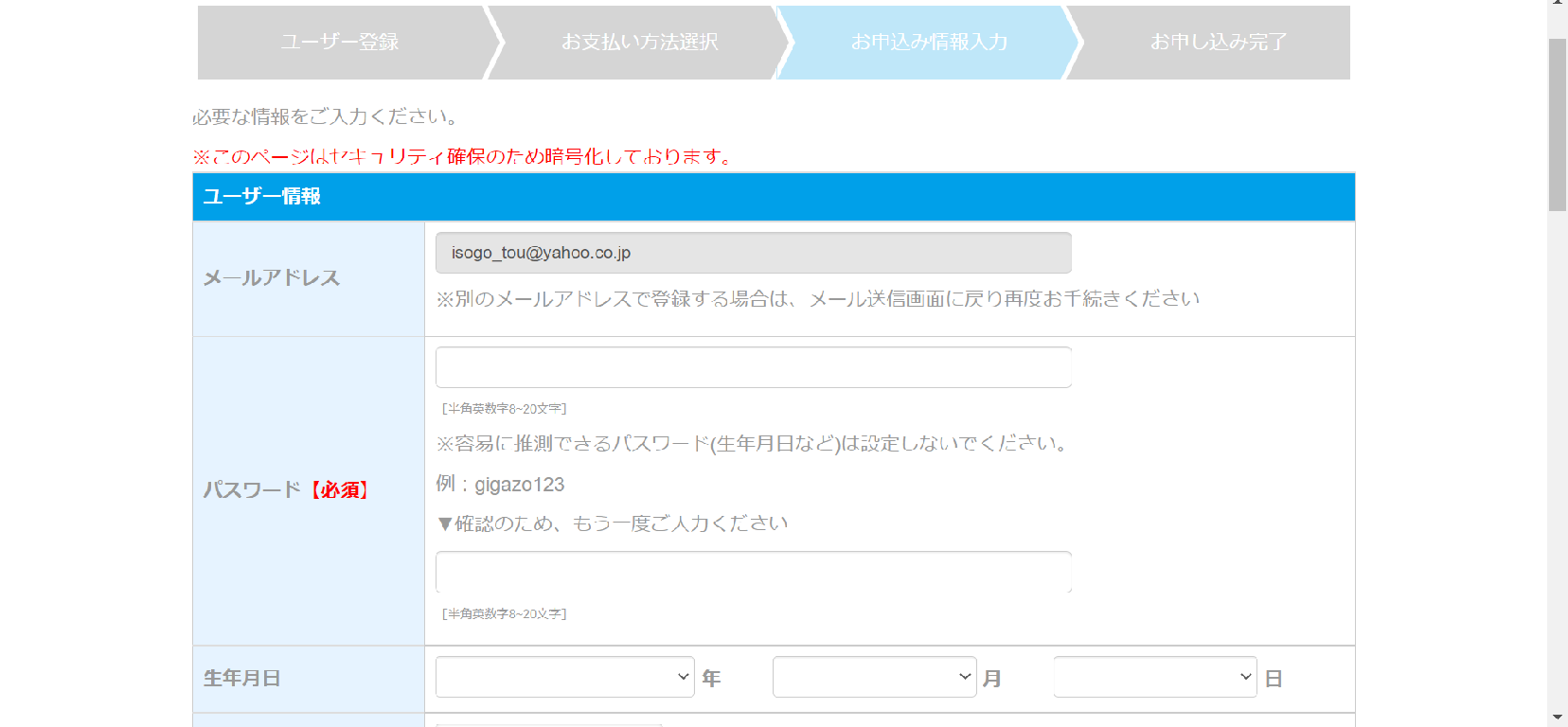Click the scrollbar up arrow
Viewport: 1568px width, 727px height.
point(1558,5)
